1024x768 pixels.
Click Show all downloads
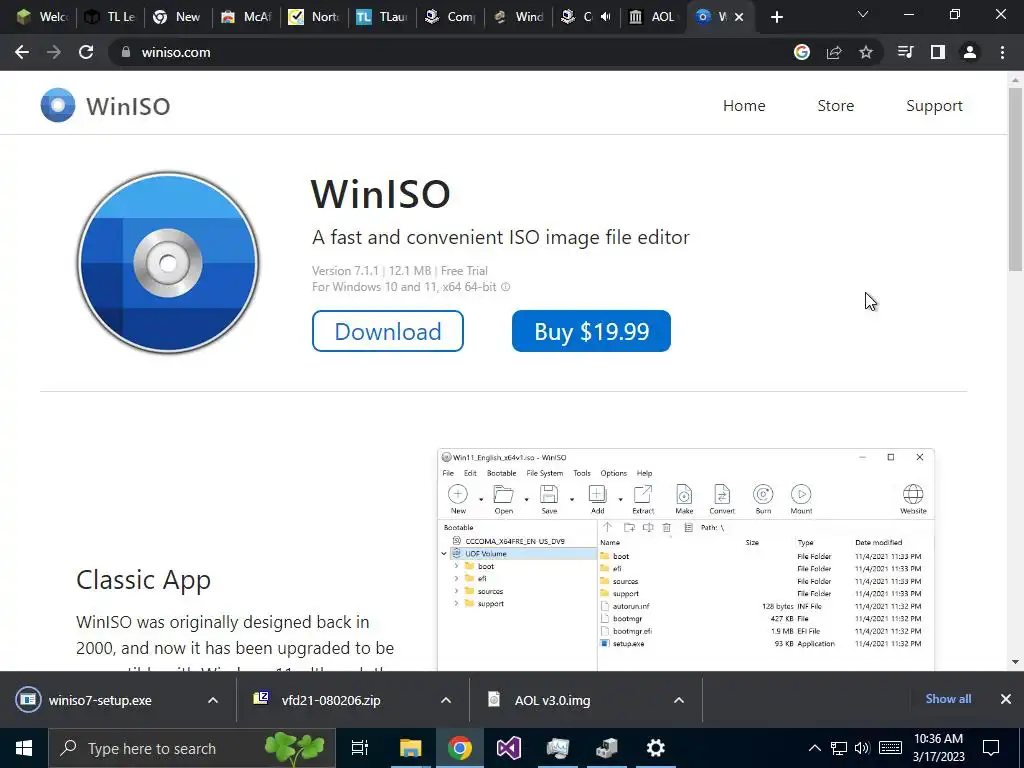point(948,699)
